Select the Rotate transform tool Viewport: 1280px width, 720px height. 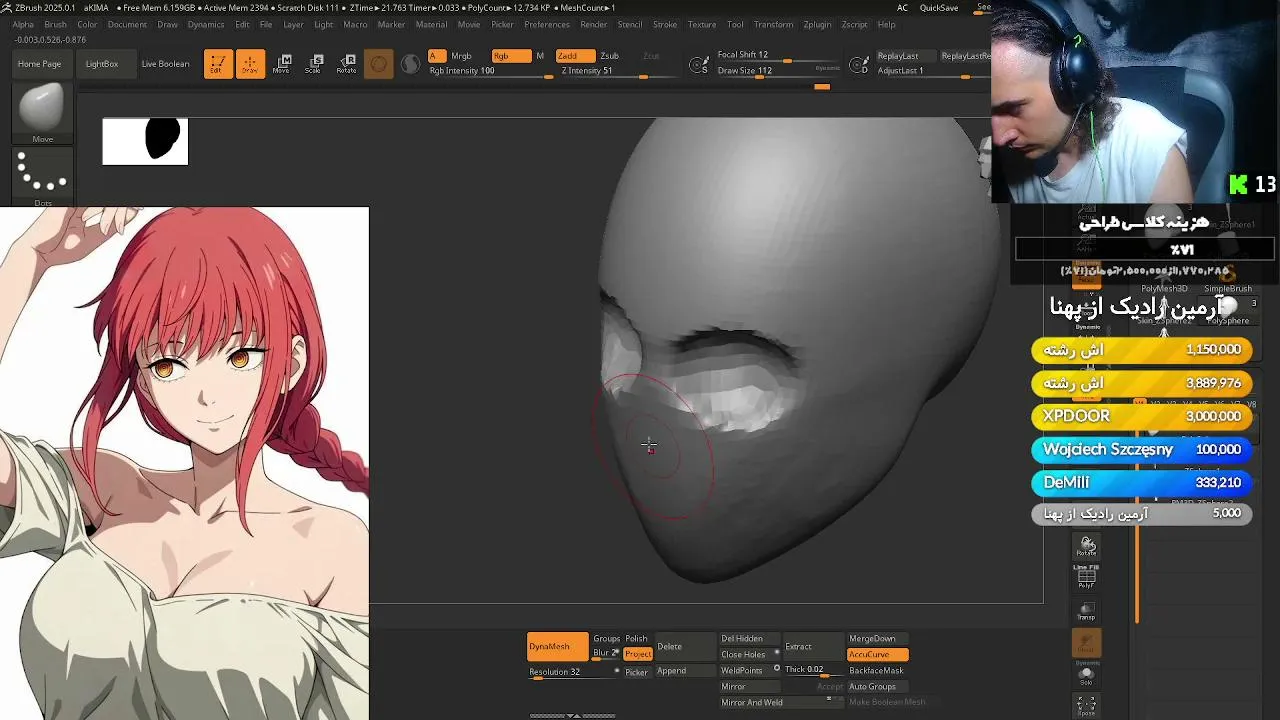tap(346, 64)
